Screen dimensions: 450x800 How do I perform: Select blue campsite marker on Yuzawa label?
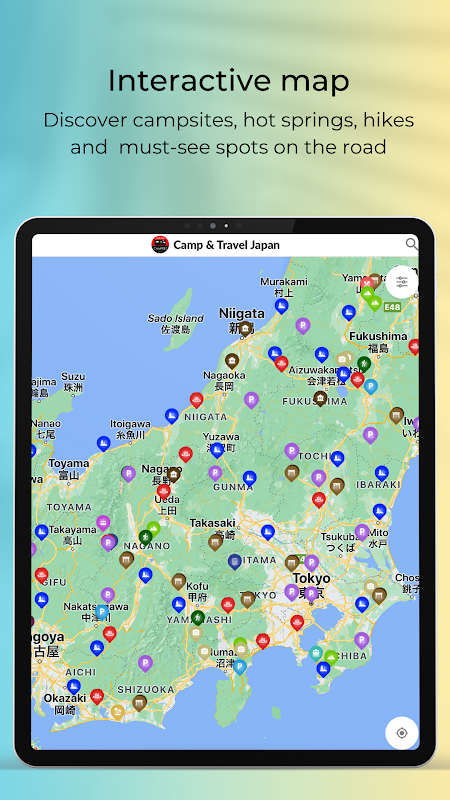pos(217,450)
